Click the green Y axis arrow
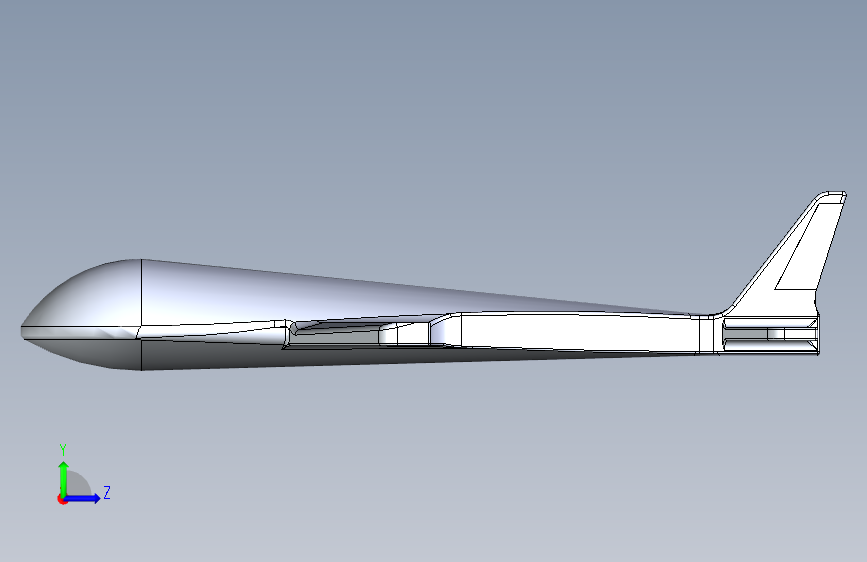This screenshot has width=867, height=562. (64, 478)
